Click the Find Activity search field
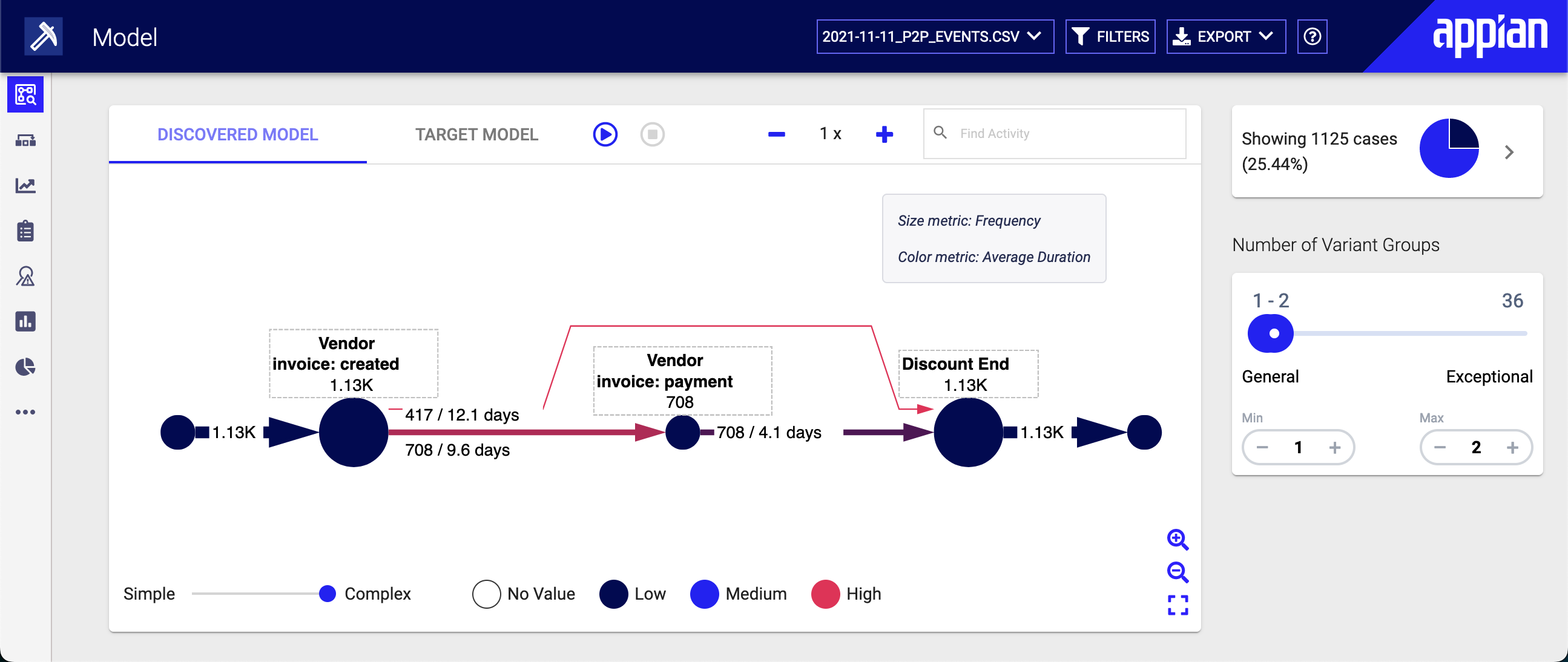Screen dimensions: 1568x662 pos(1054,134)
